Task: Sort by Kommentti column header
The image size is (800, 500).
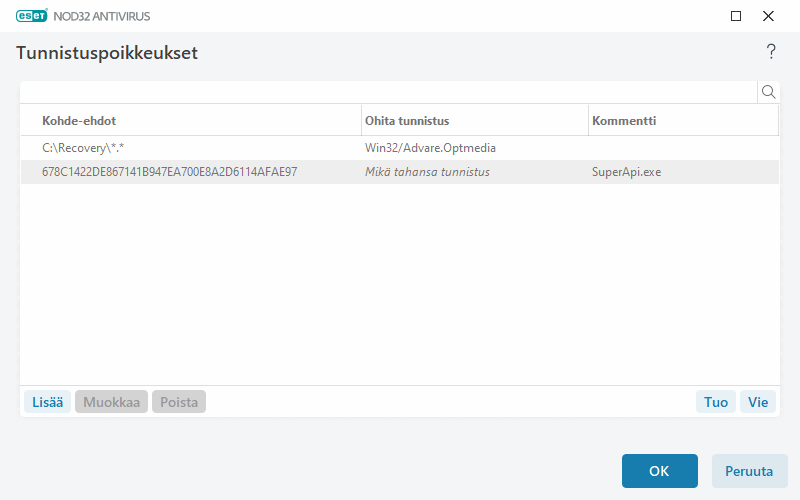Action: tap(682, 121)
